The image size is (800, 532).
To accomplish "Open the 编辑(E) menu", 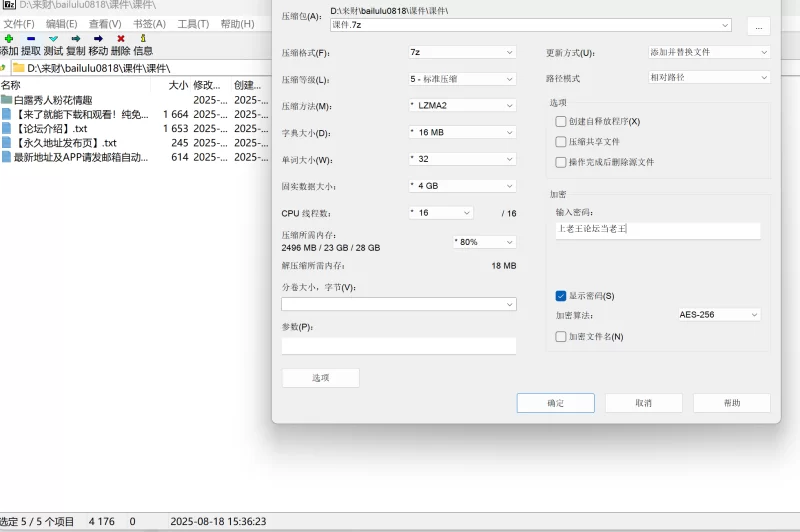I will point(62,24).
